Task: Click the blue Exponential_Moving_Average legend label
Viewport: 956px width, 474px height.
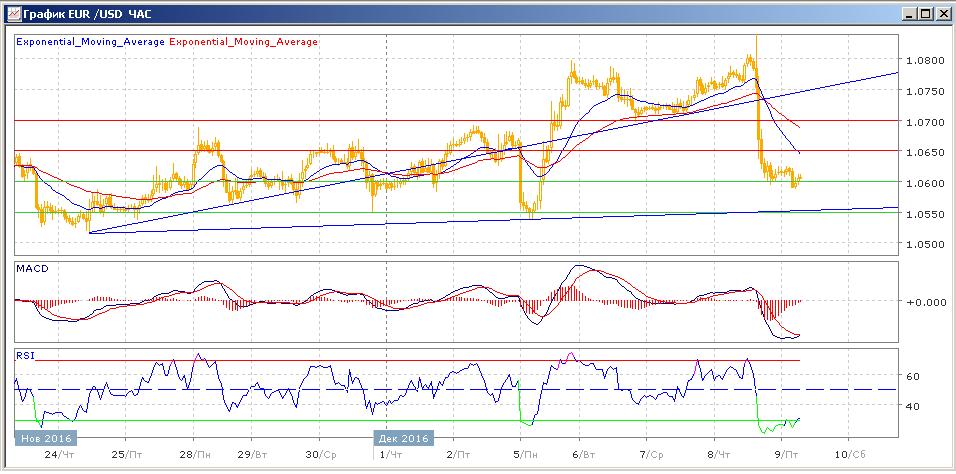Action: coord(90,42)
